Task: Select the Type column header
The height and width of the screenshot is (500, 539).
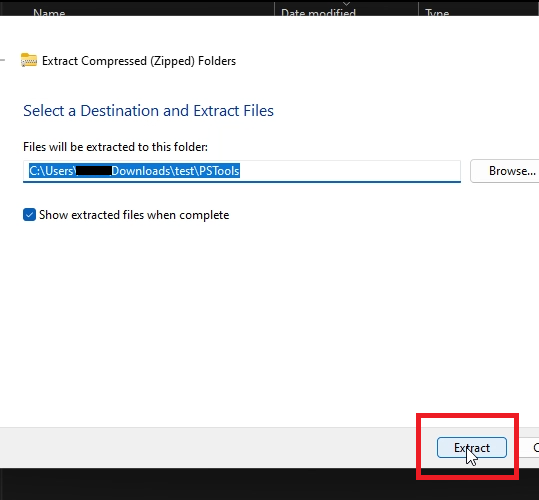Action: coord(437,13)
